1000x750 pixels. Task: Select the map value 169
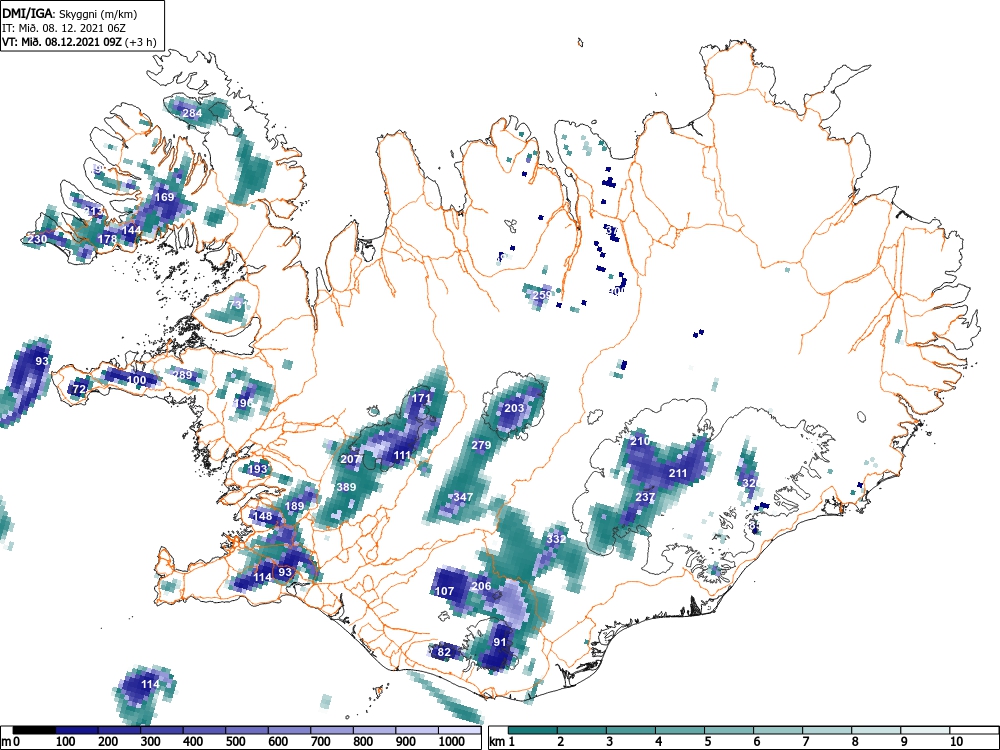pos(165,196)
